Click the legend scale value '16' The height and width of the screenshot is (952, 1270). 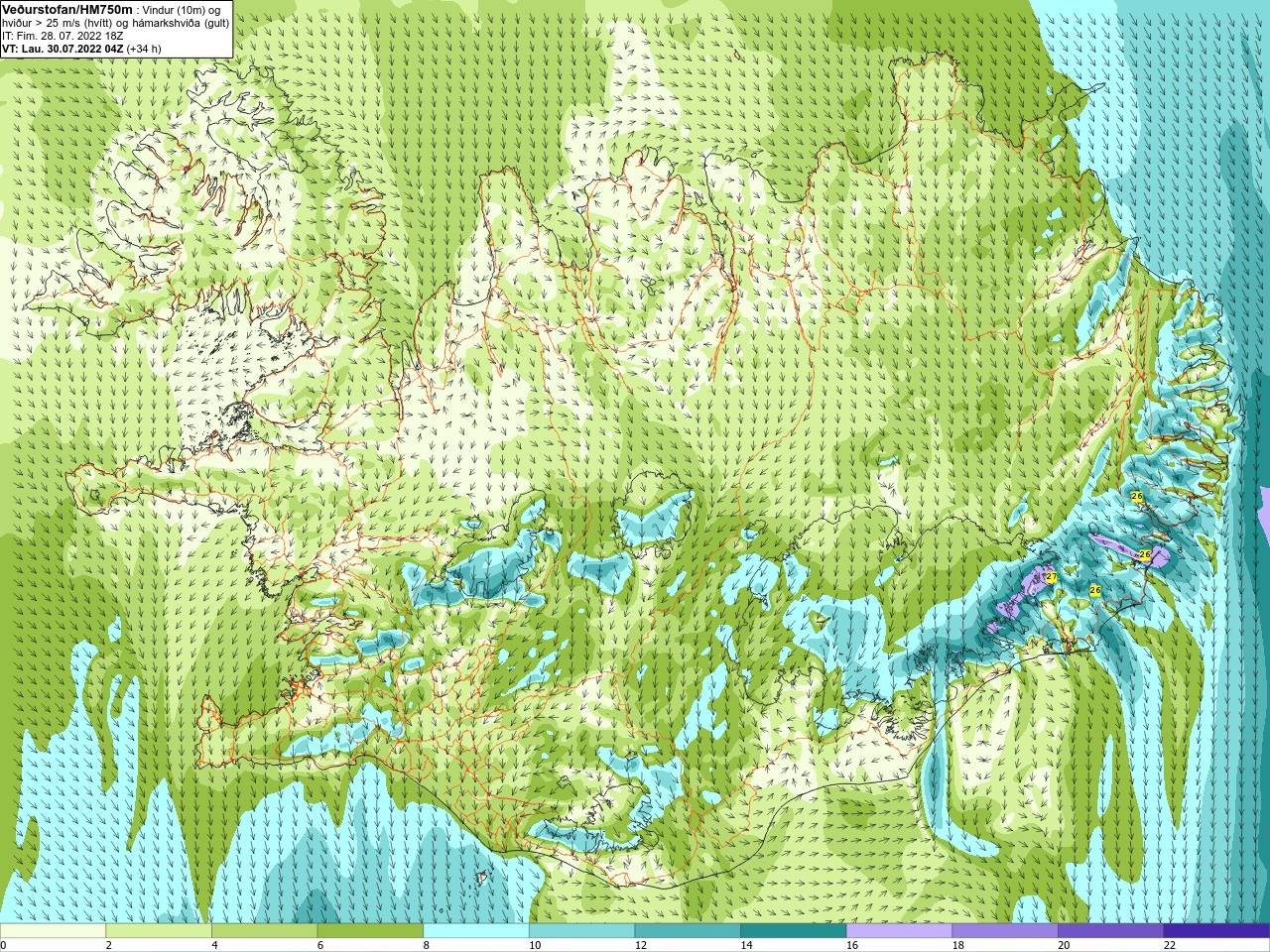[852, 945]
